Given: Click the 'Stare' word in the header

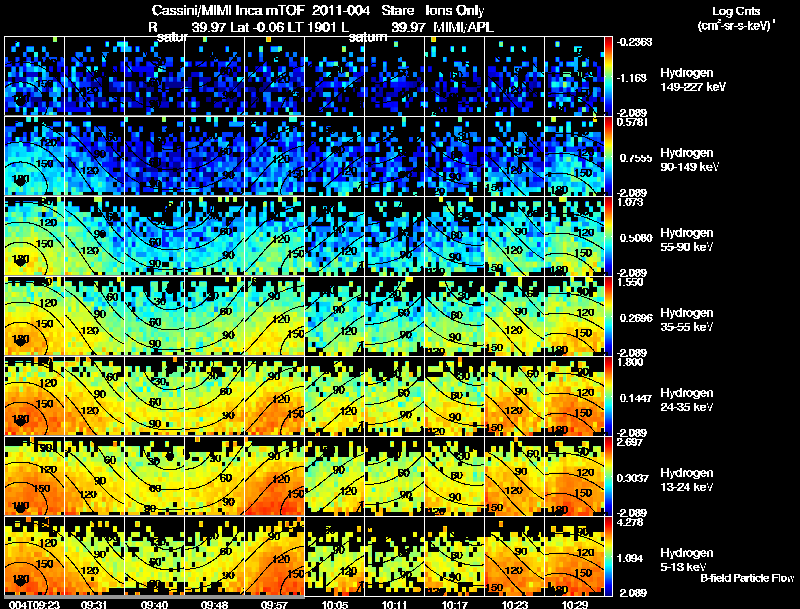Looking at the screenshot, I should (397, 10).
